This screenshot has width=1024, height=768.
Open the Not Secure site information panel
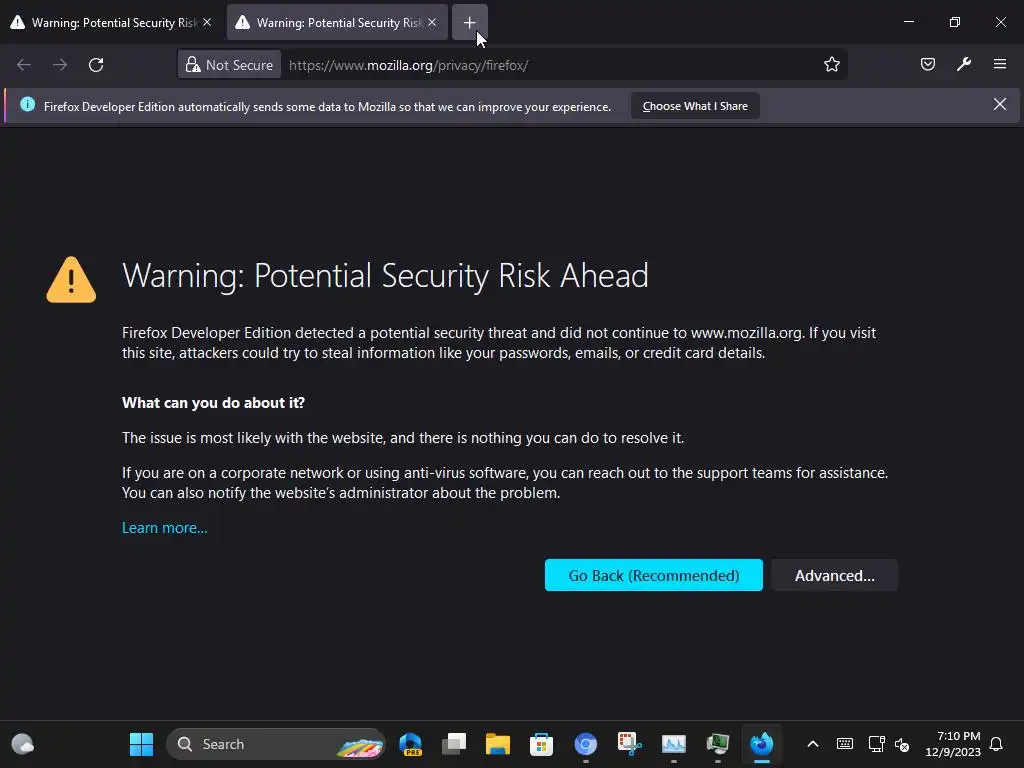tap(230, 65)
